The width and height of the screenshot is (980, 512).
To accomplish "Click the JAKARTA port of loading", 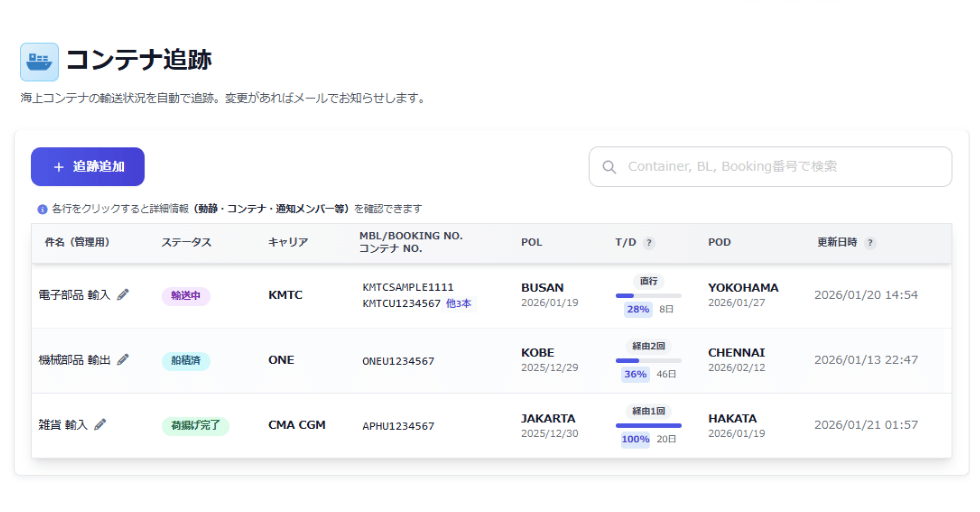I will tap(548, 418).
